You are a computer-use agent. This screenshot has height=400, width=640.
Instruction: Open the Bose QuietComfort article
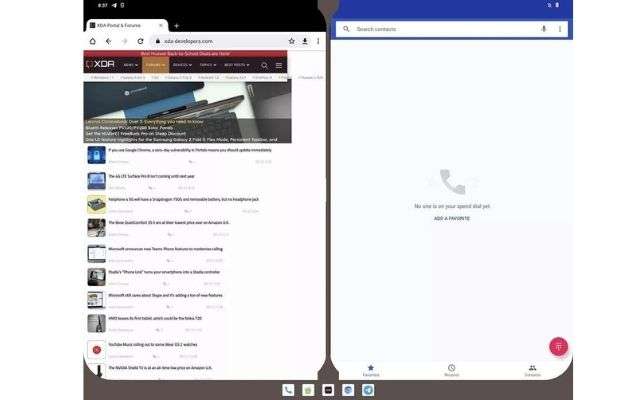click(169, 223)
